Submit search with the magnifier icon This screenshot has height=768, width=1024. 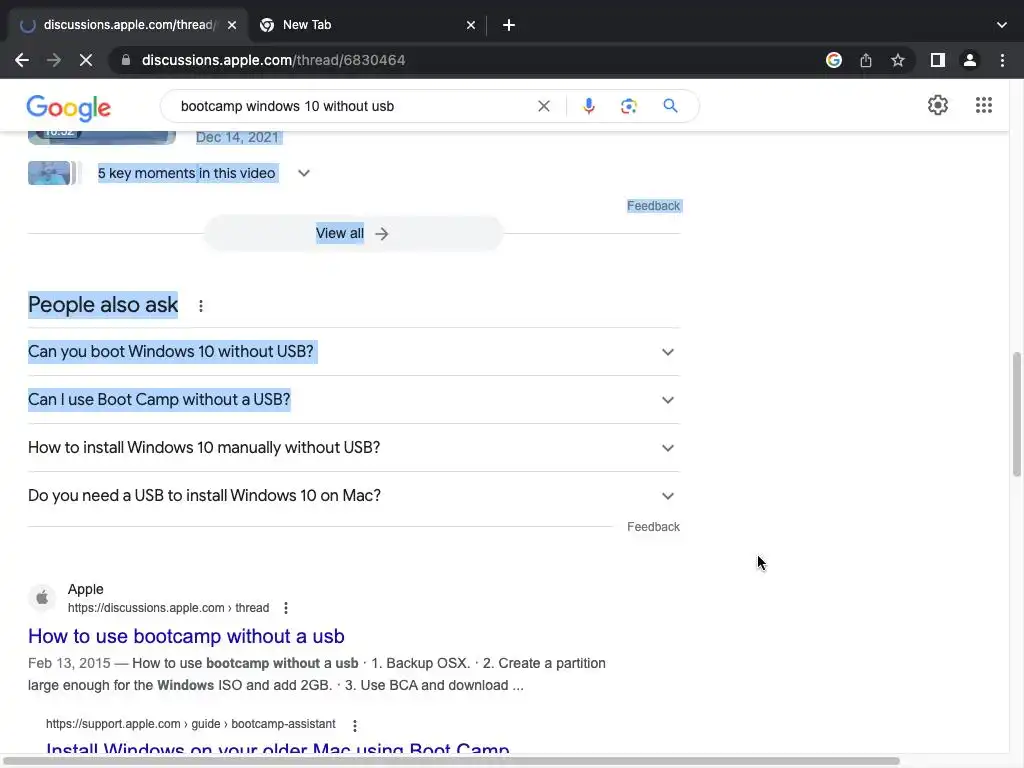pyautogui.click(x=670, y=106)
